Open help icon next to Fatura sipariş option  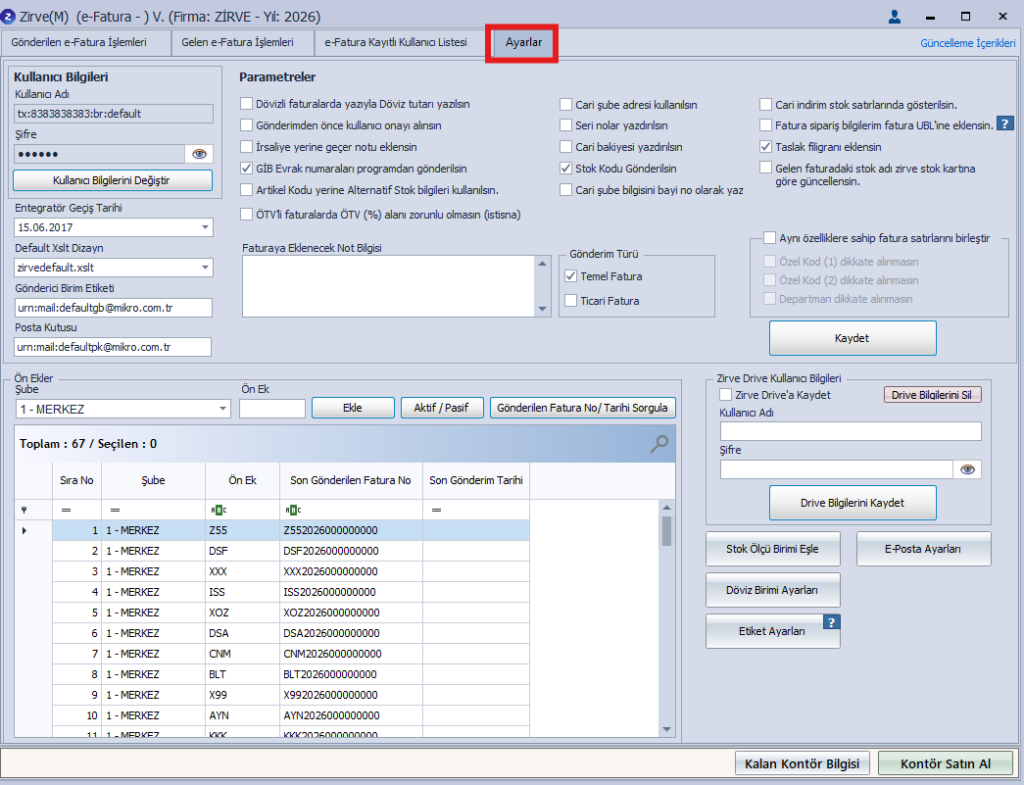pyautogui.click(x=1005, y=123)
